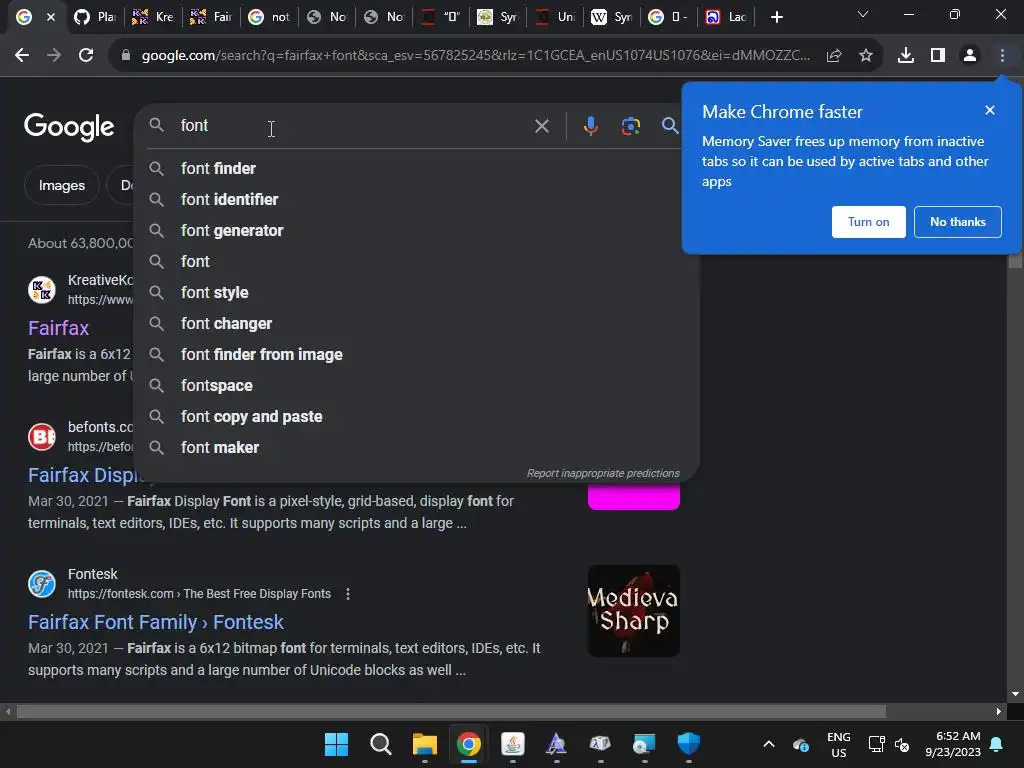Toggle the Chrome side panel
The image size is (1024, 768).
pos(938,56)
